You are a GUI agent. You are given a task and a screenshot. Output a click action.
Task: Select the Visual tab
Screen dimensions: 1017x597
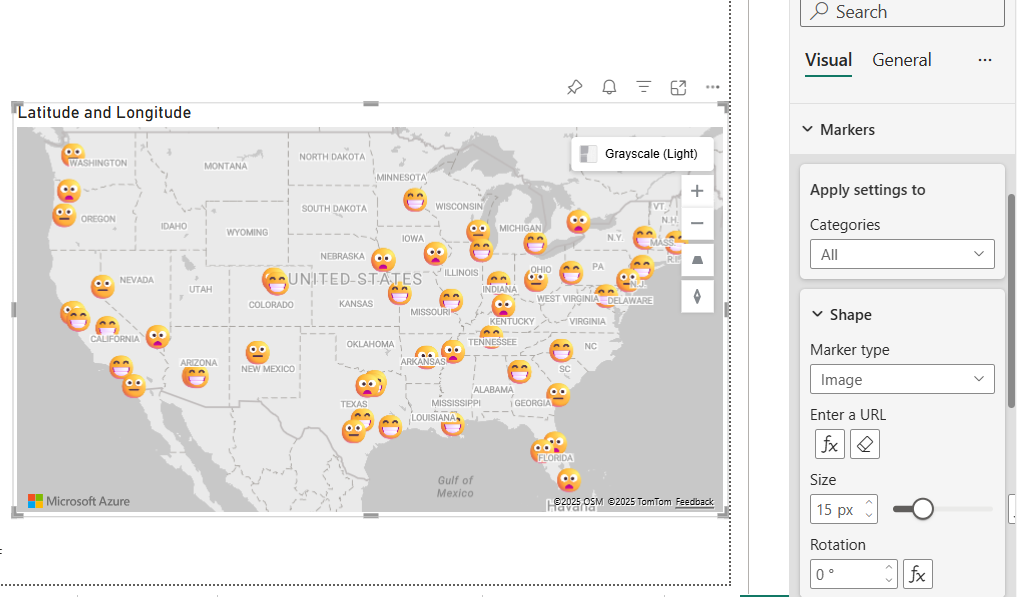pyautogui.click(x=828, y=60)
